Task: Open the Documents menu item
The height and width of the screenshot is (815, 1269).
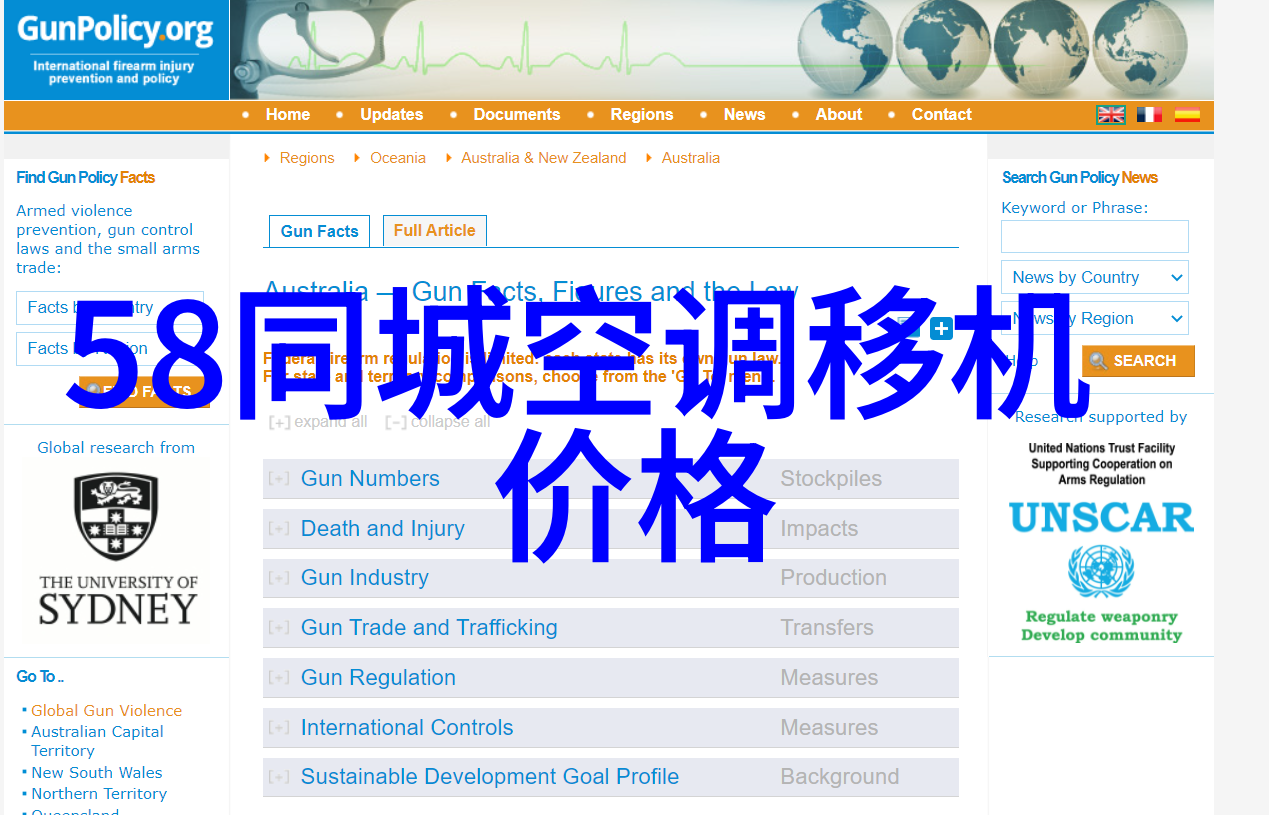Action: pyautogui.click(x=517, y=115)
